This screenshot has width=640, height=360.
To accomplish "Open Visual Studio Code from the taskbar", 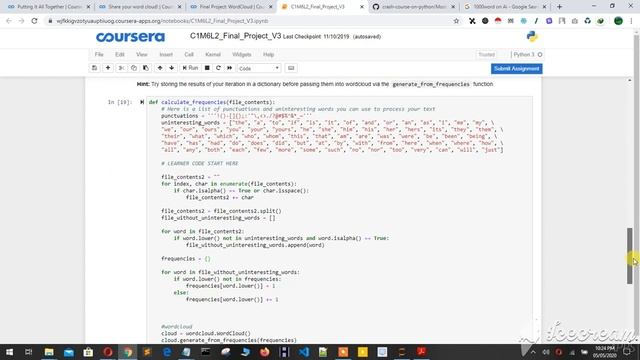I will tap(304, 352).
